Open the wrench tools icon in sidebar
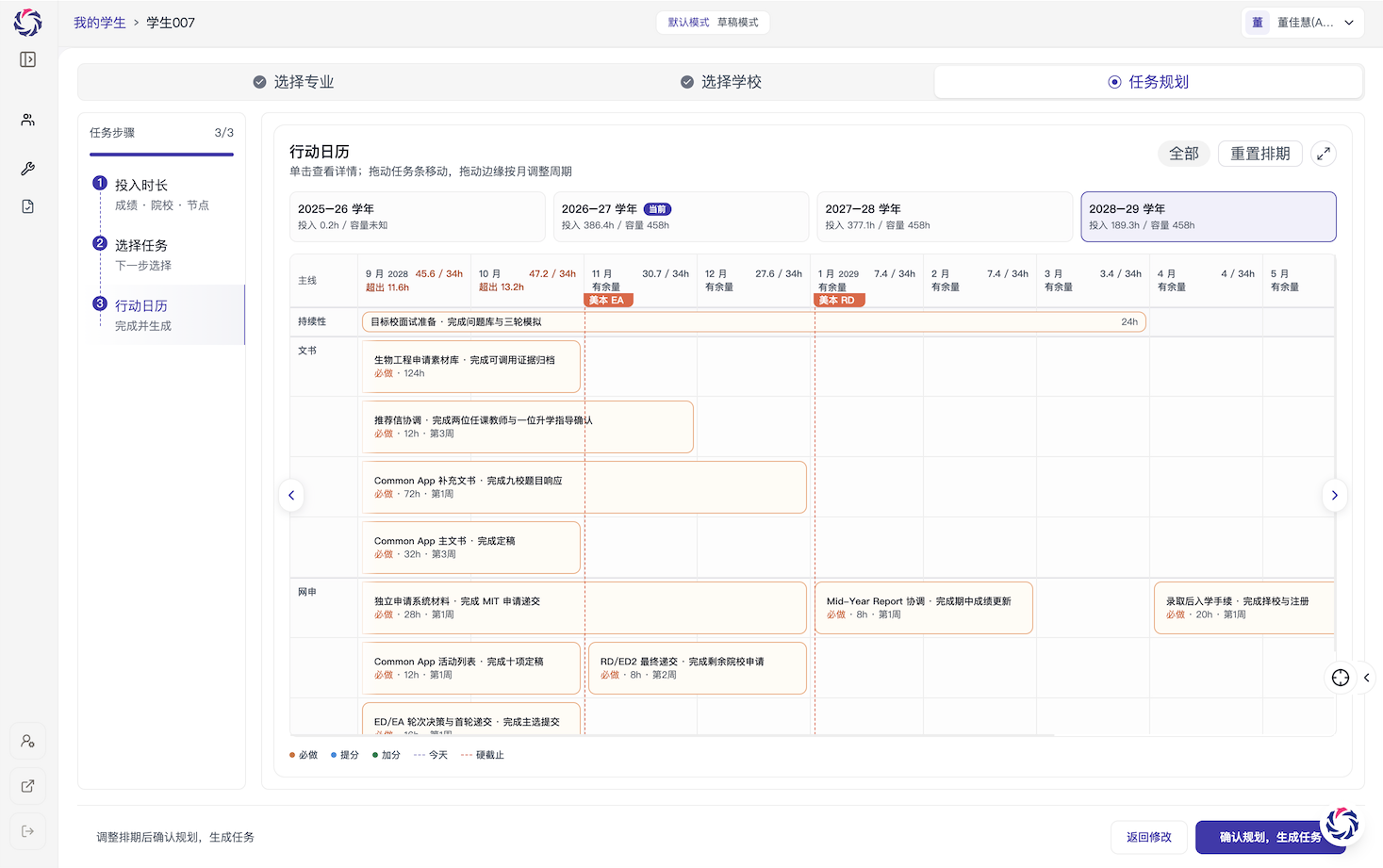Screen dimensions: 1383x868 coord(28,169)
